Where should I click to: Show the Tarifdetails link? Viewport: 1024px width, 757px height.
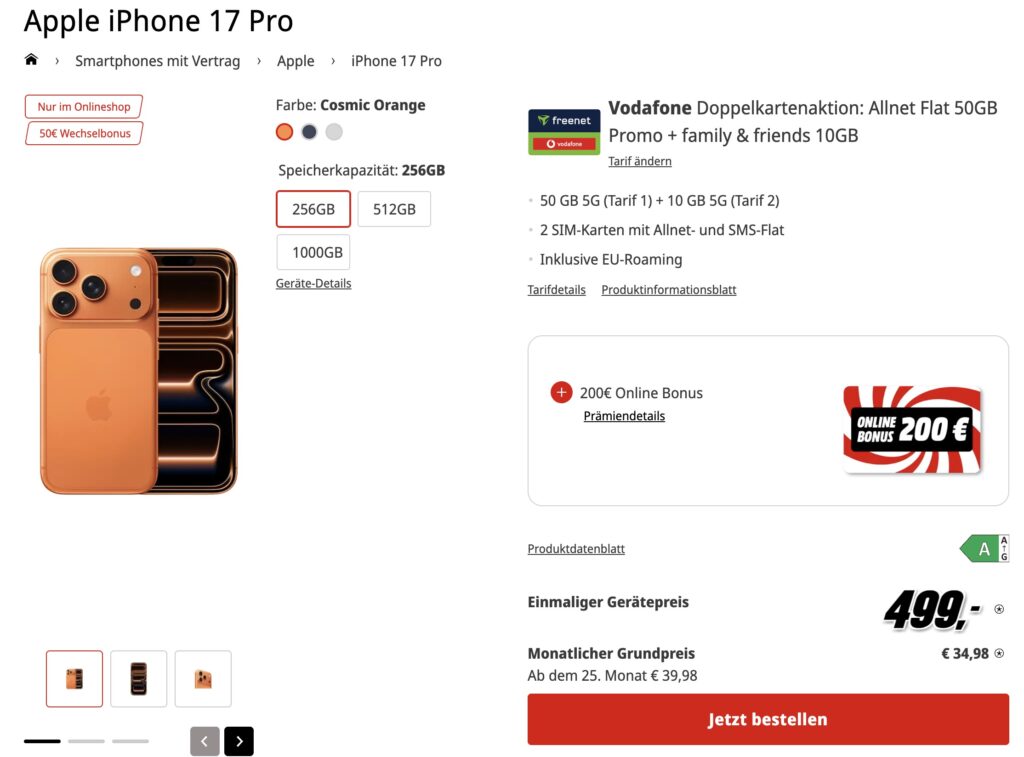(x=556, y=290)
